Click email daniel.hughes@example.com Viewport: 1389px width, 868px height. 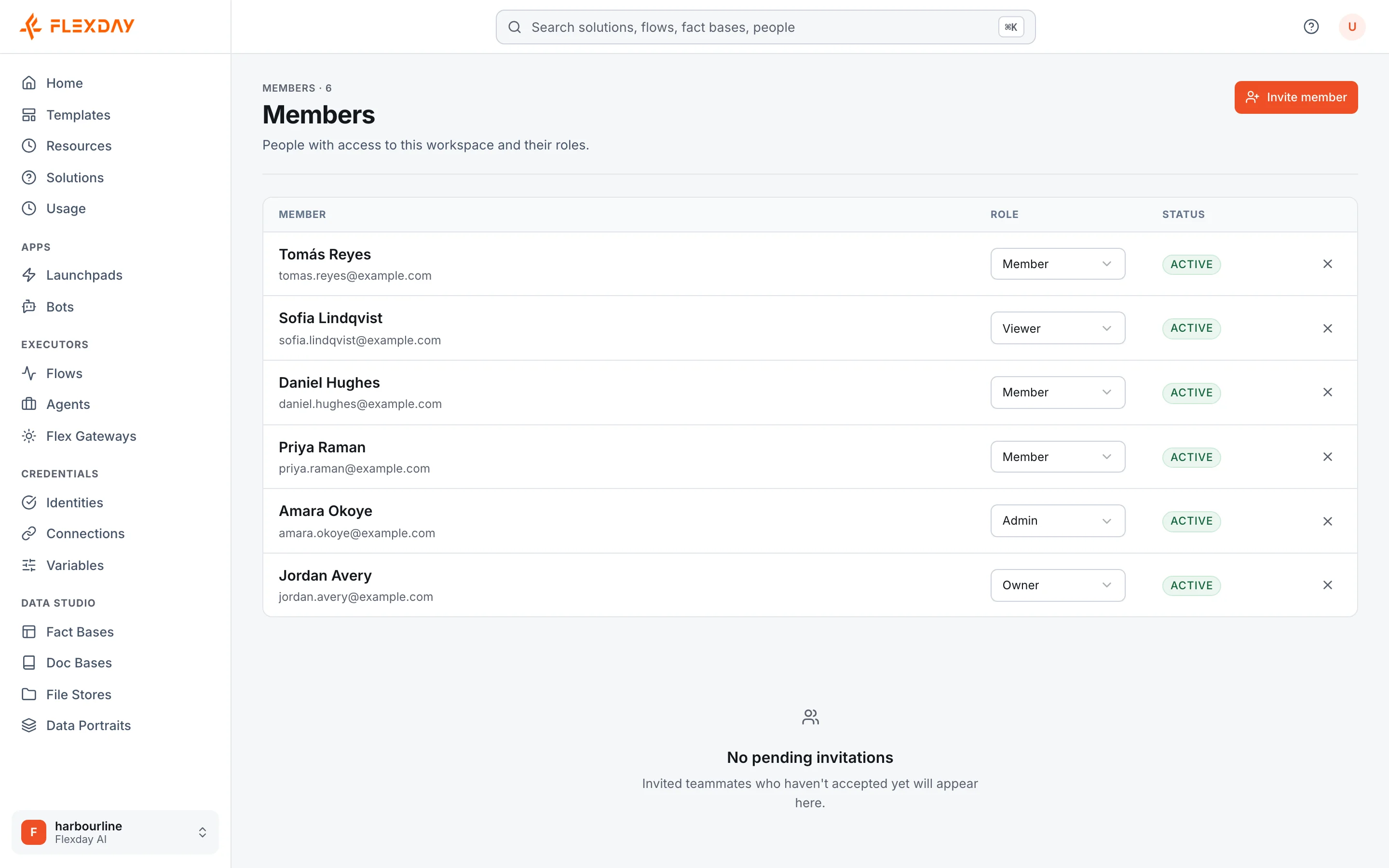click(360, 404)
